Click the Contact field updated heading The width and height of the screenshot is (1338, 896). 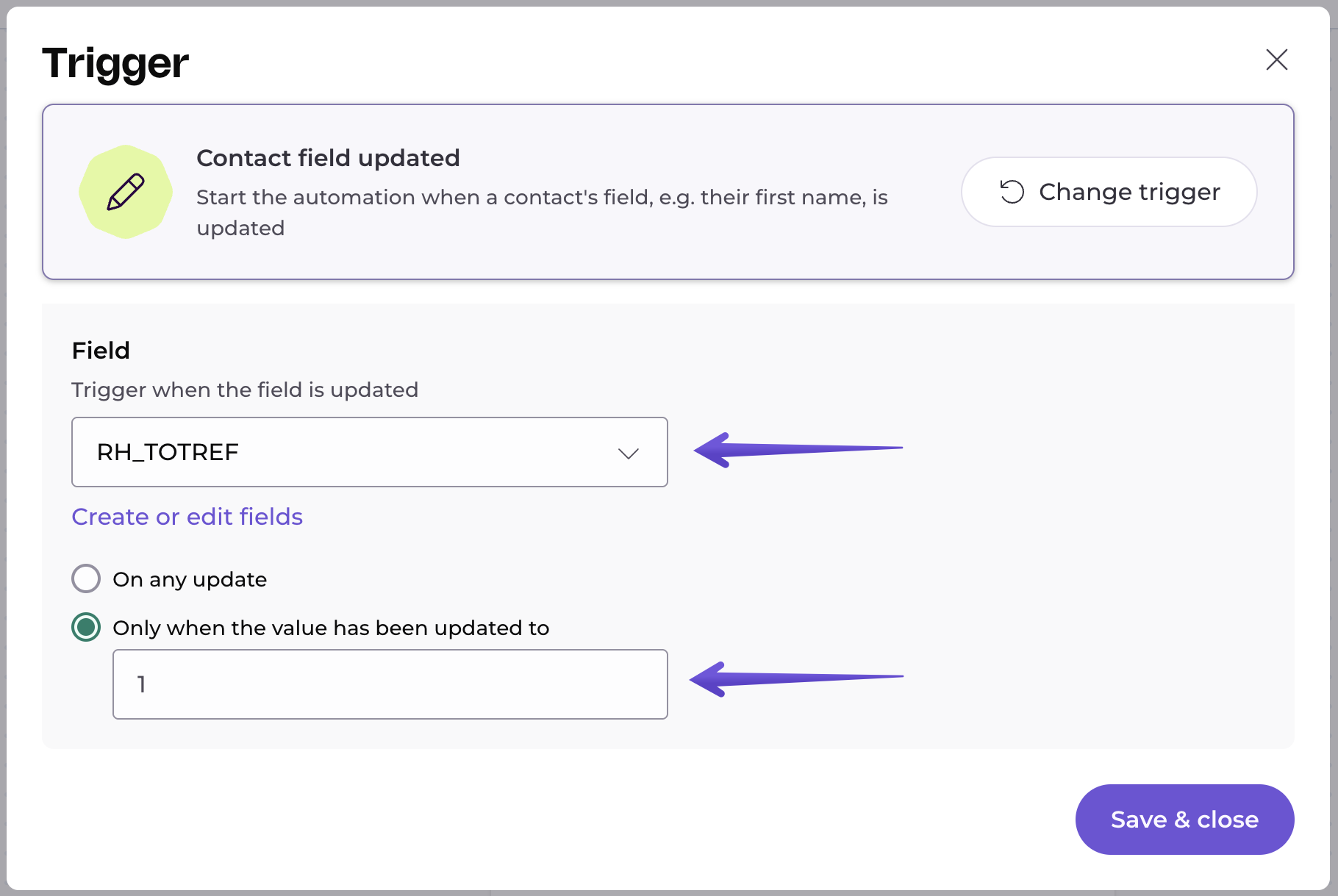pyautogui.click(x=328, y=158)
